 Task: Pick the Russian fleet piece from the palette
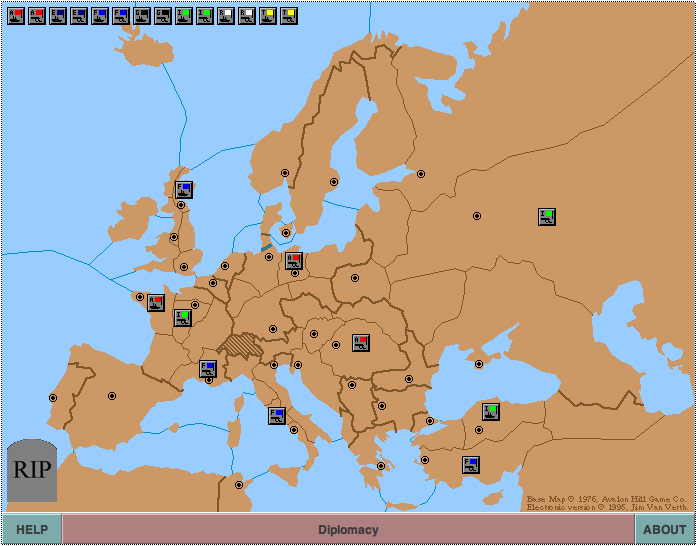click(226, 16)
